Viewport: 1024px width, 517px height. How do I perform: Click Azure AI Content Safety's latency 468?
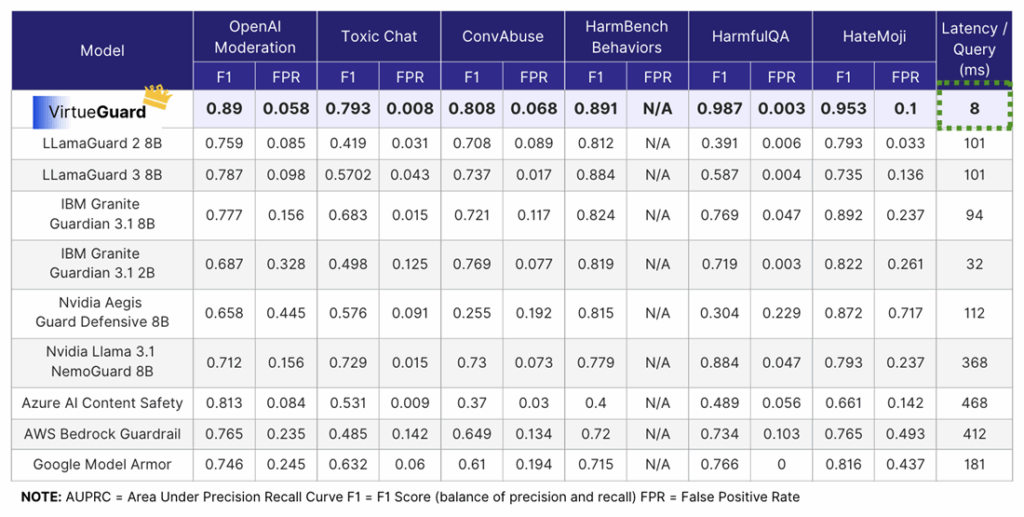[x=974, y=403]
